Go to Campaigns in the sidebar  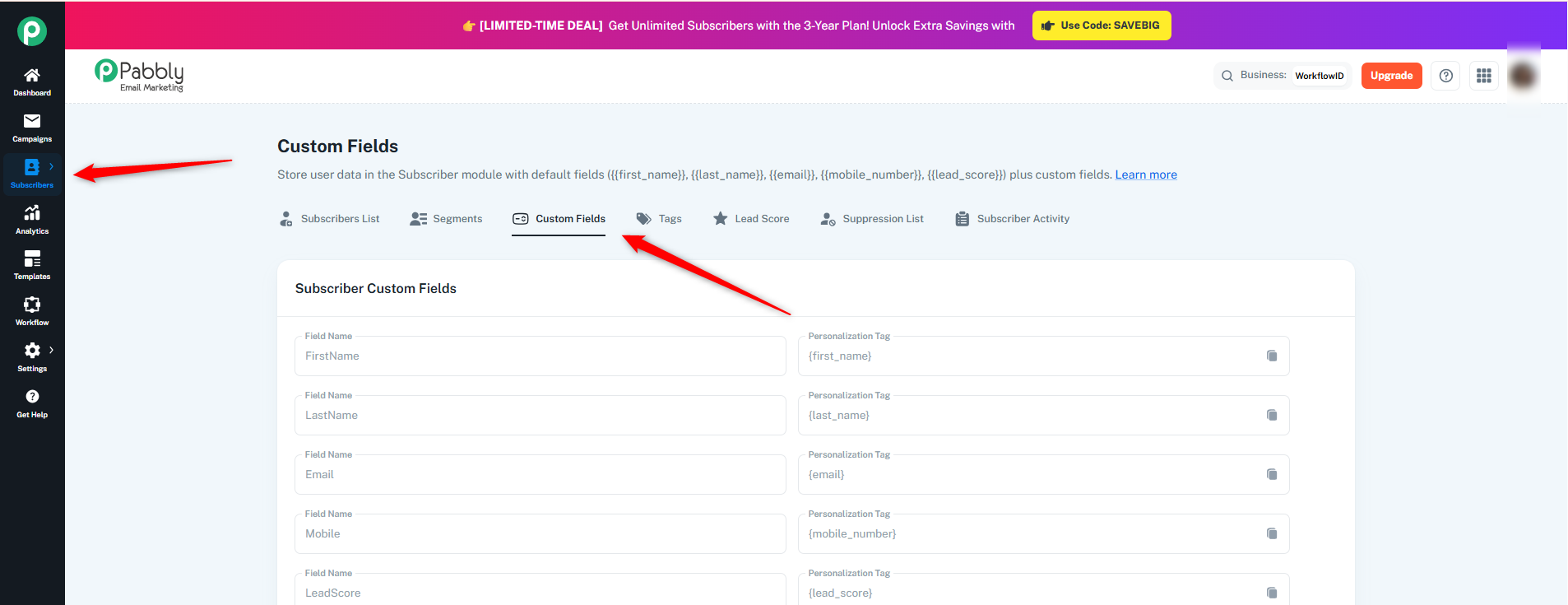pos(32,128)
